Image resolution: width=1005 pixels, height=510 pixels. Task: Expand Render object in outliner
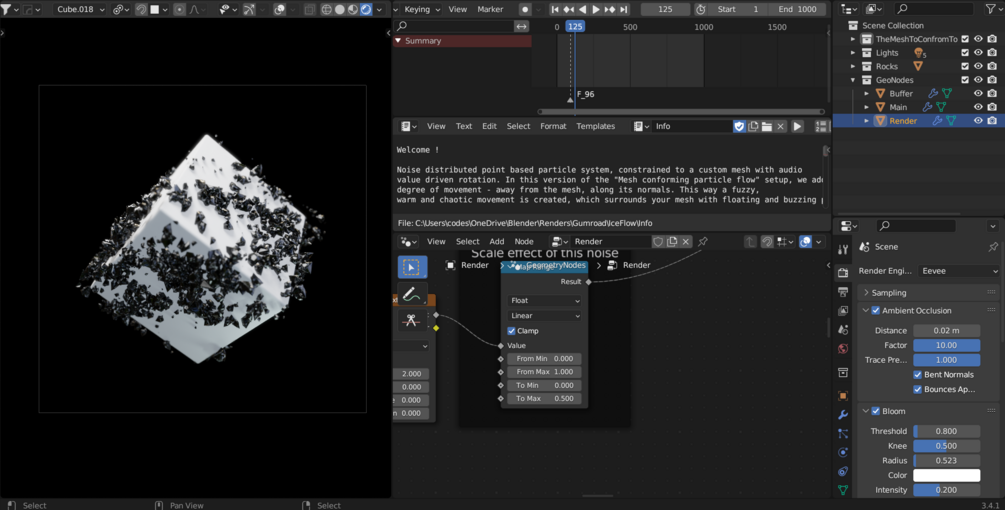867,120
